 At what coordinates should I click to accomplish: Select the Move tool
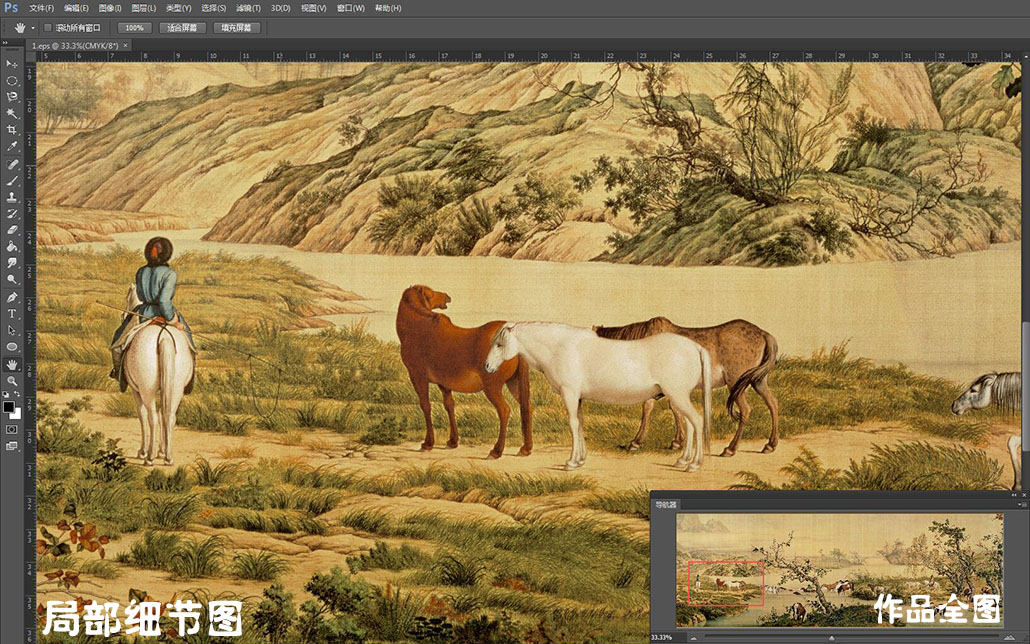coord(12,64)
